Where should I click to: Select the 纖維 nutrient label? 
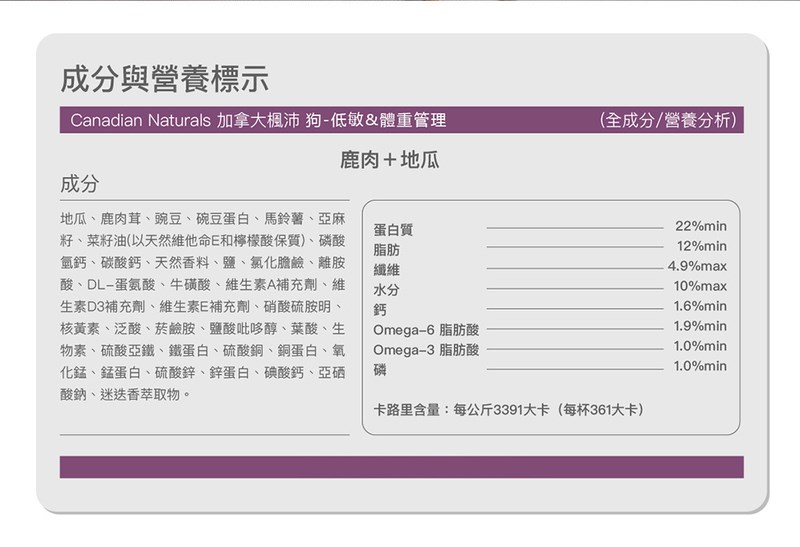pos(386,268)
